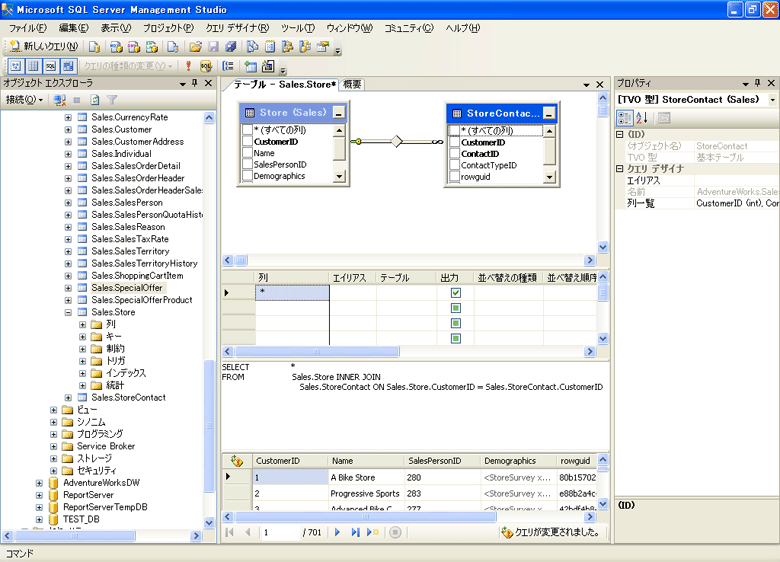Click the criteria grid horizontal scrollbar thumb
This screenshot has width=780, height=562.
click(x=317, y=352)
